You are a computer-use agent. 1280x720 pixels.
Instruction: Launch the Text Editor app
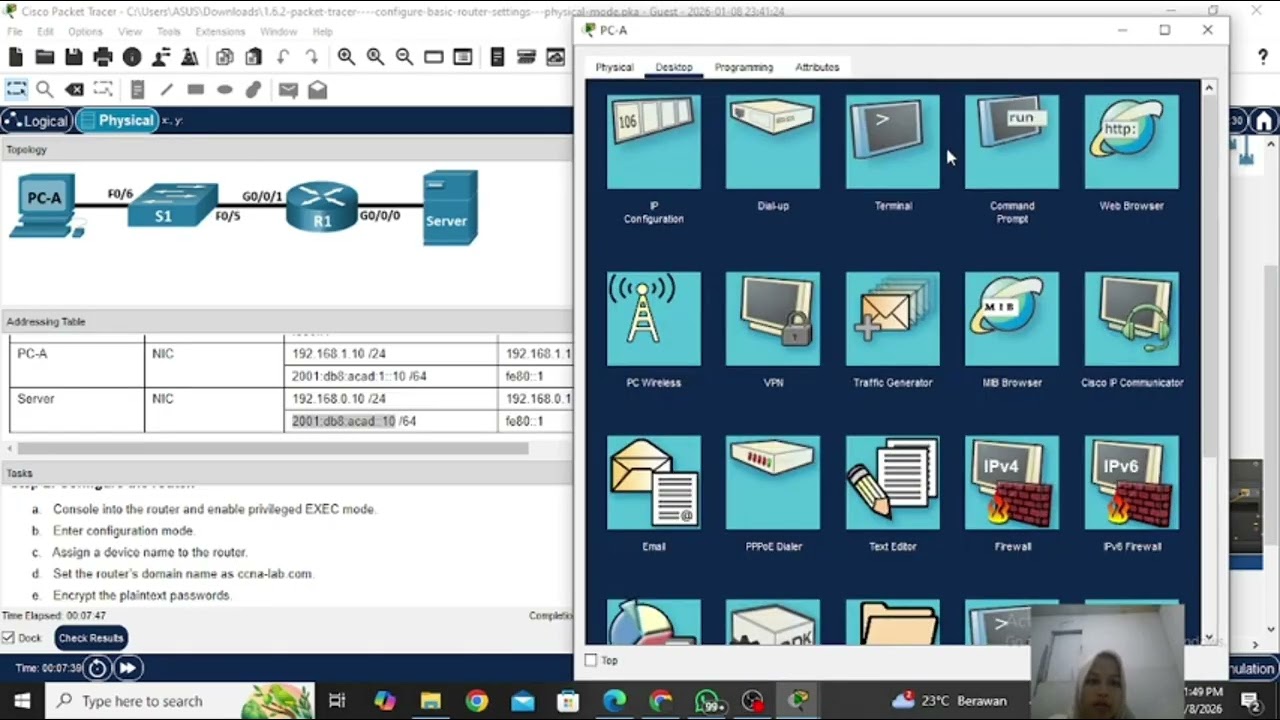point(892,483)
